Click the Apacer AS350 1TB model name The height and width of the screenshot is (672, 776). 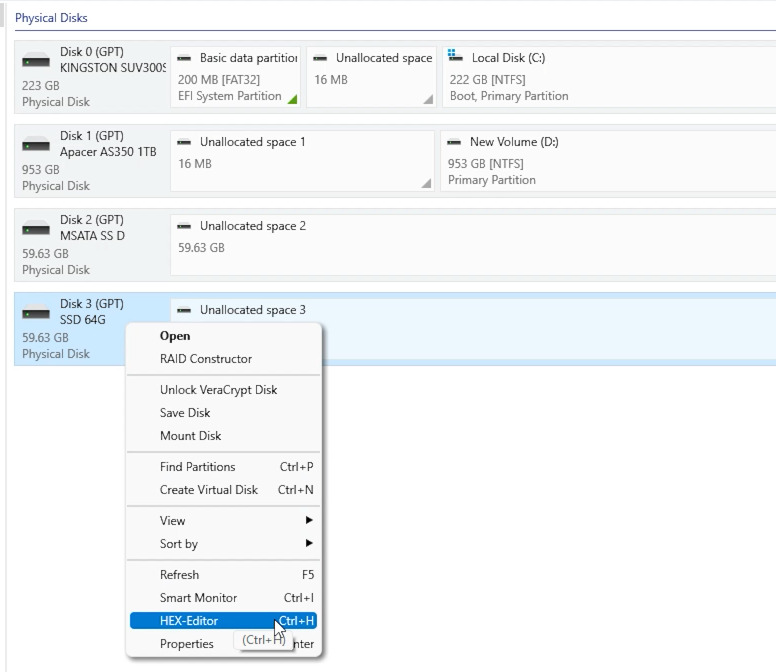(x=108, y=152)
